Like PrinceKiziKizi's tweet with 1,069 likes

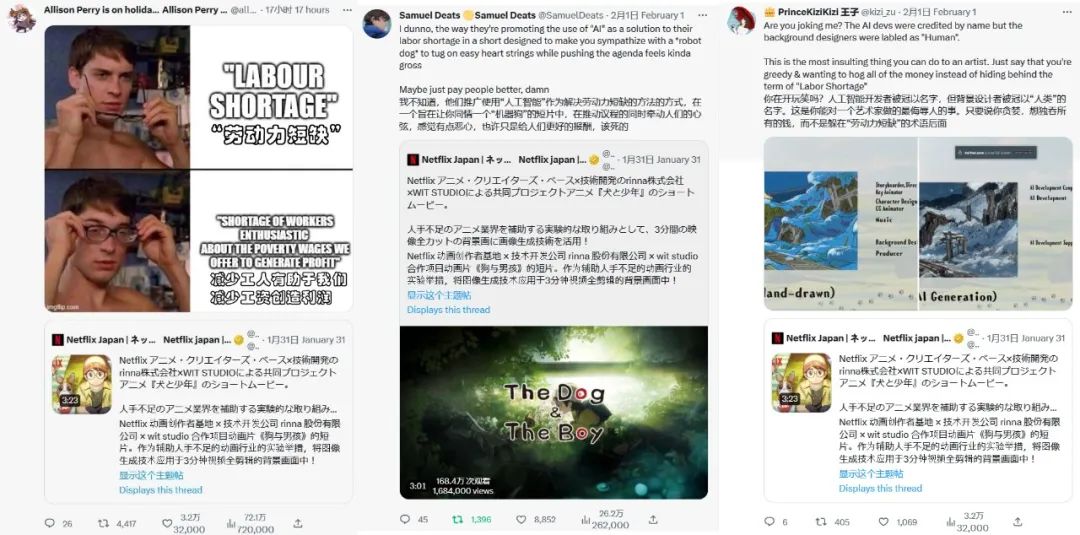884,522
